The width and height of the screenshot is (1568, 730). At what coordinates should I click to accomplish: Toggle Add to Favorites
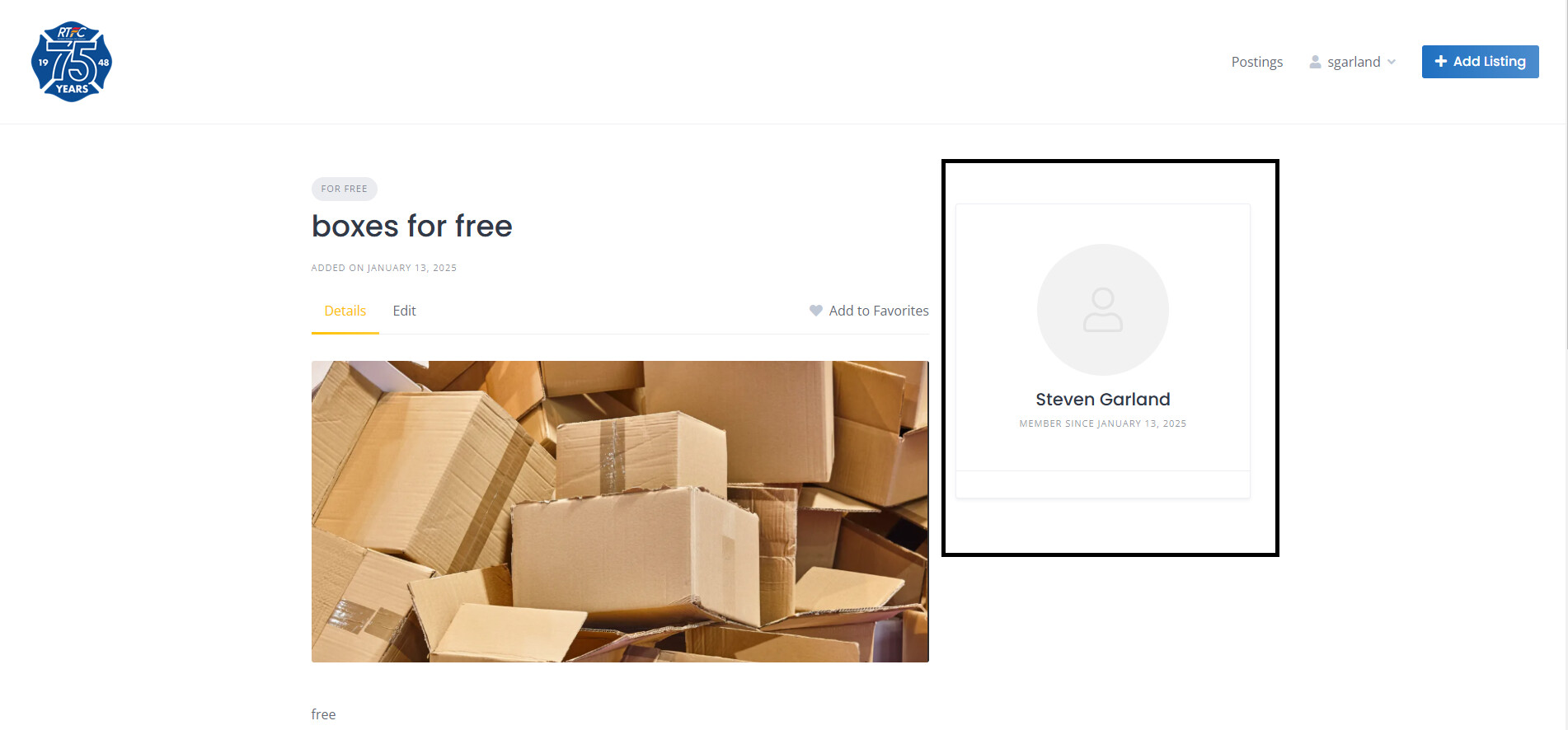(869, 311)
